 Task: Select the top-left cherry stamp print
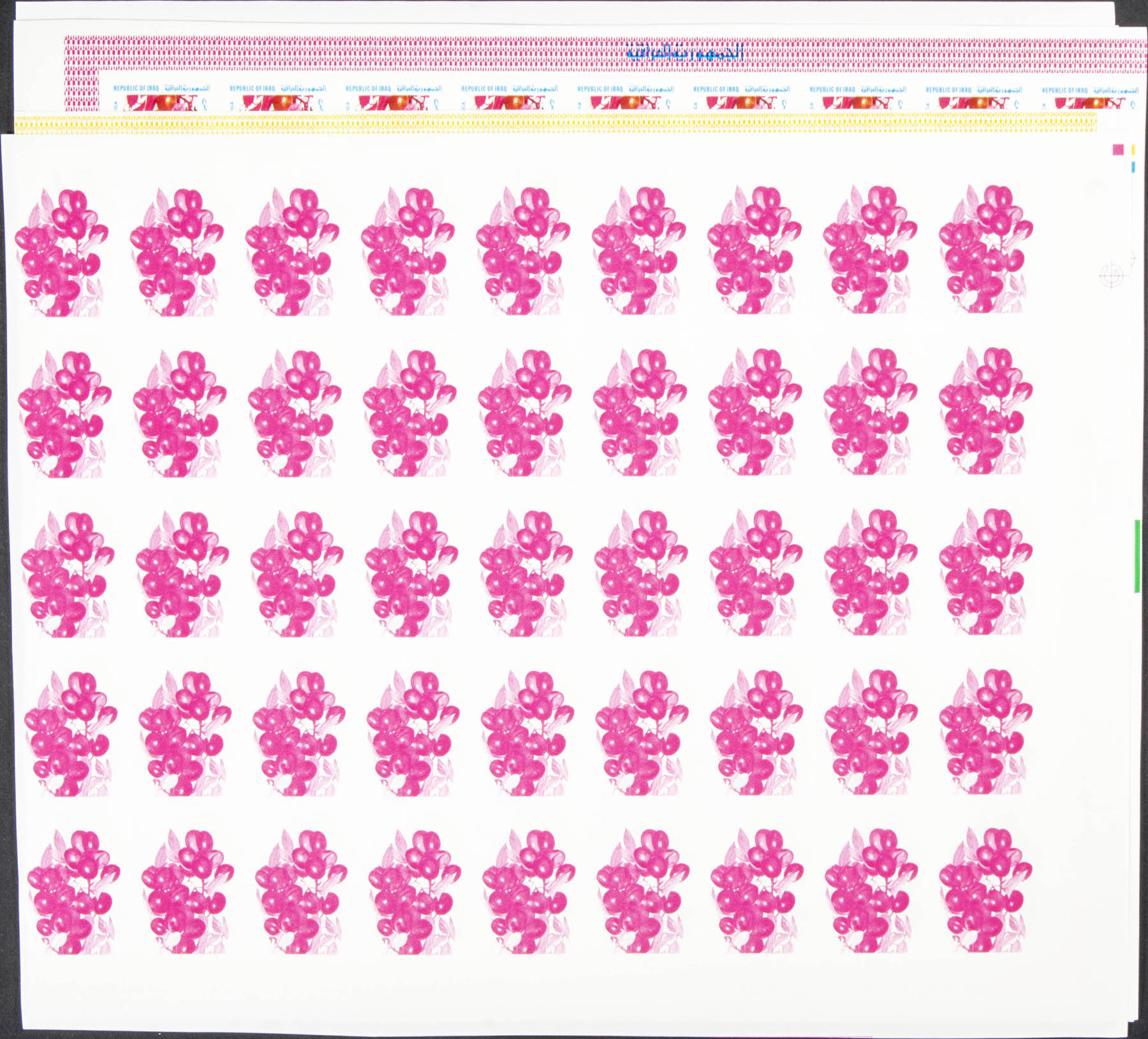(x=61, y=253)
